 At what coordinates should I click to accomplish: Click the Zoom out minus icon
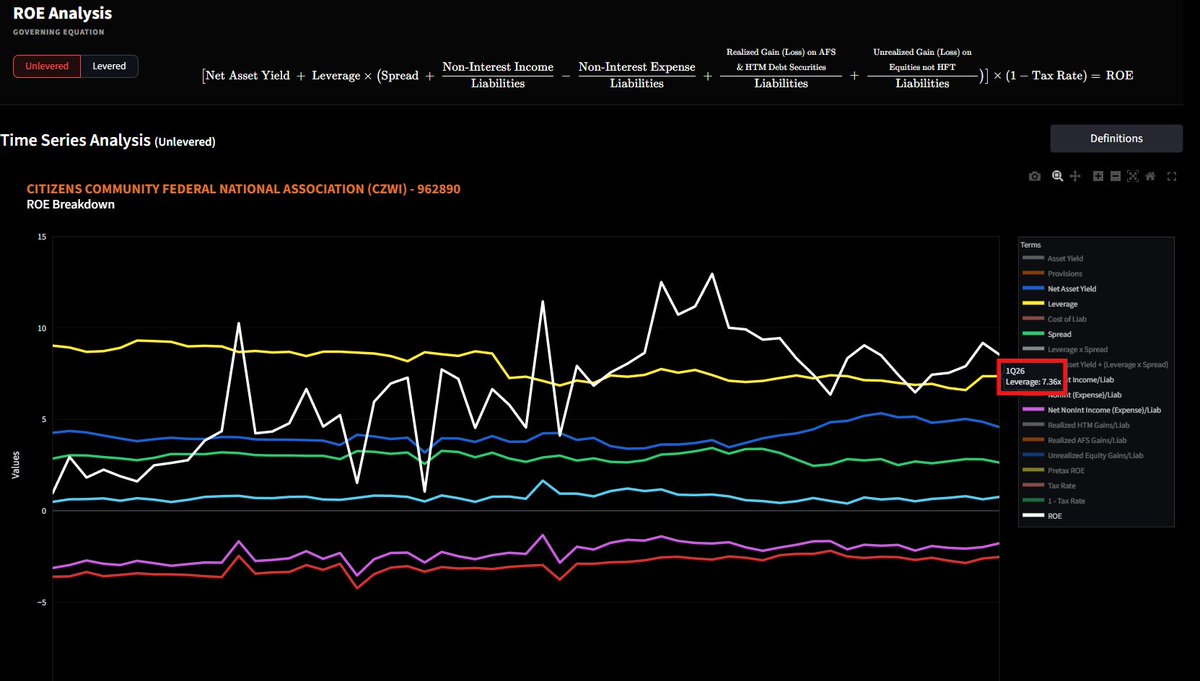pyautogui.click(x=1115, y=176)
